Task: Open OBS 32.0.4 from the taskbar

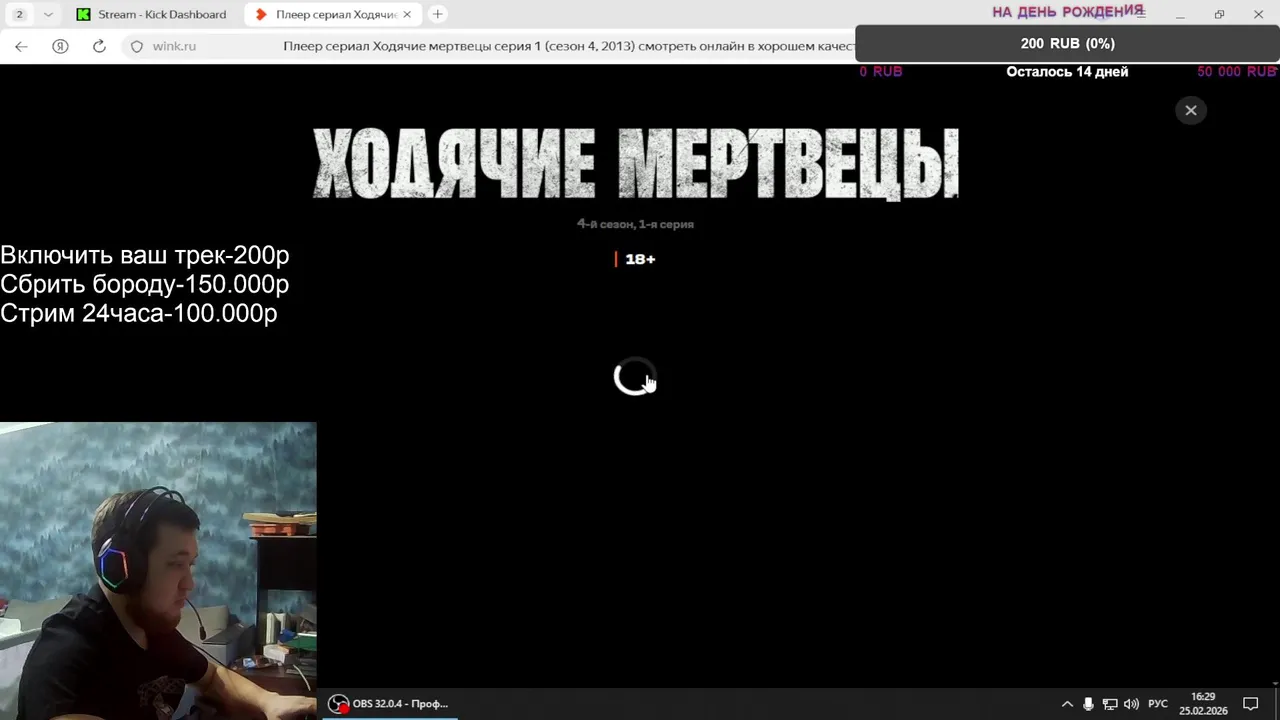Action: tap(390, 704)
